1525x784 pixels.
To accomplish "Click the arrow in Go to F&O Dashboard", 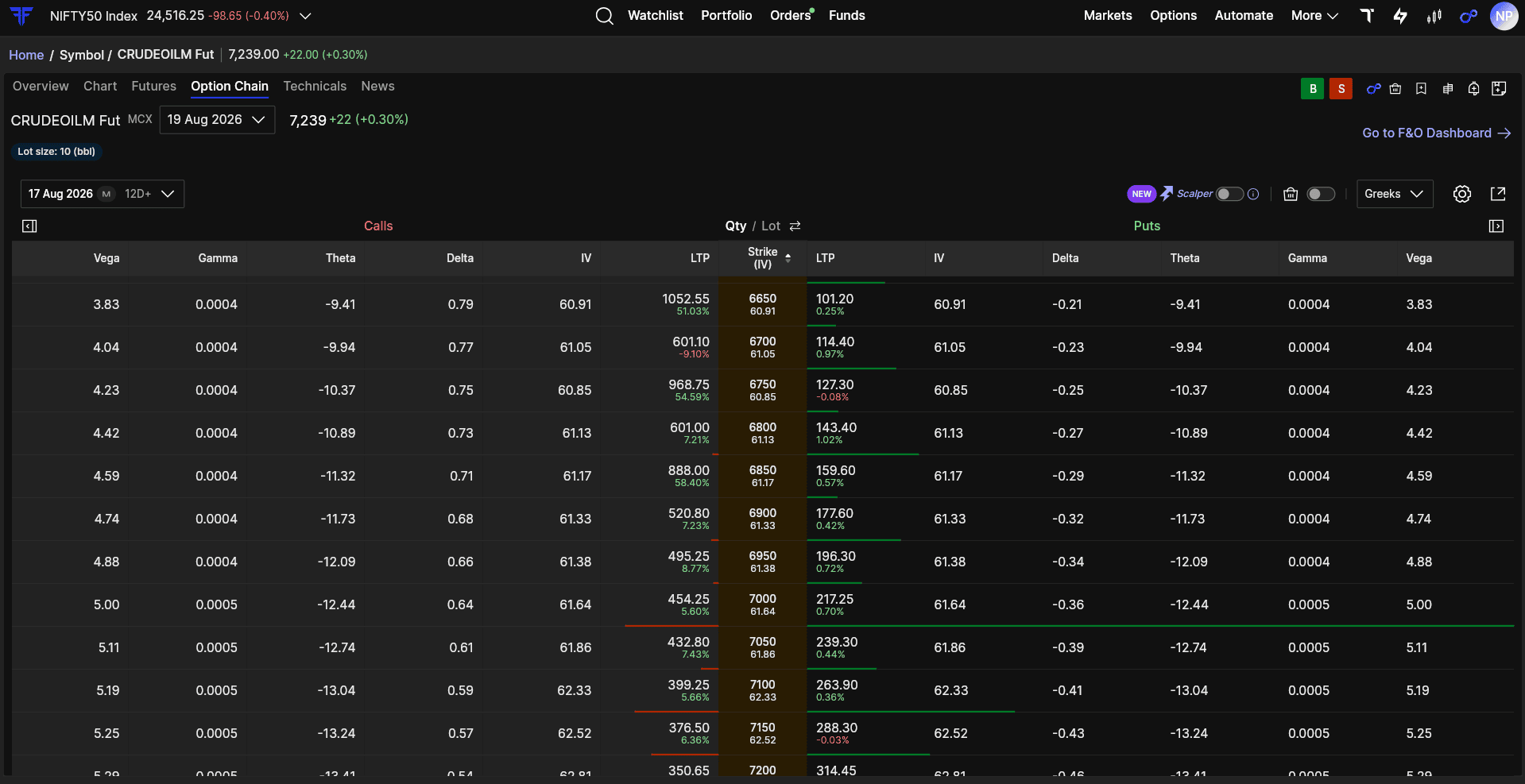I will pyautogui.click(x=1504, y=133).
